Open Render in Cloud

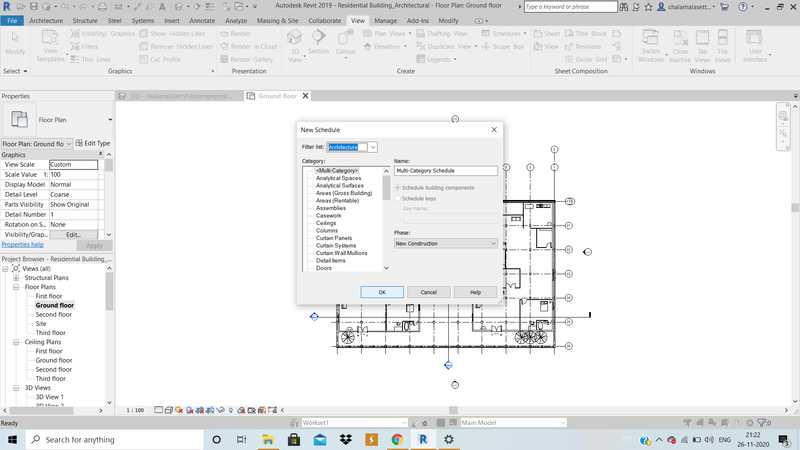tap(248, 46)
